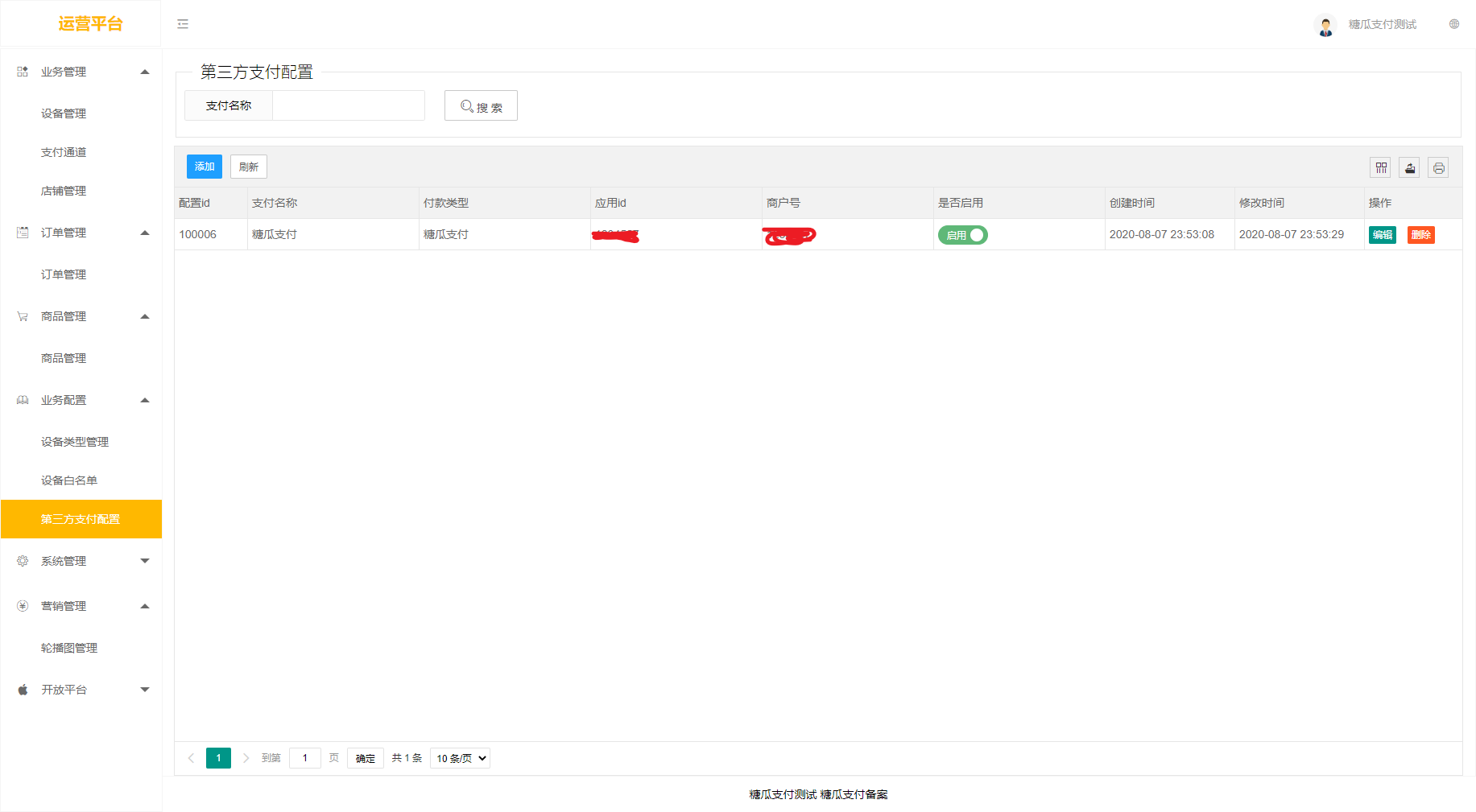
Task: Open 设备白名单 in the sidebar
Action: 69,480
